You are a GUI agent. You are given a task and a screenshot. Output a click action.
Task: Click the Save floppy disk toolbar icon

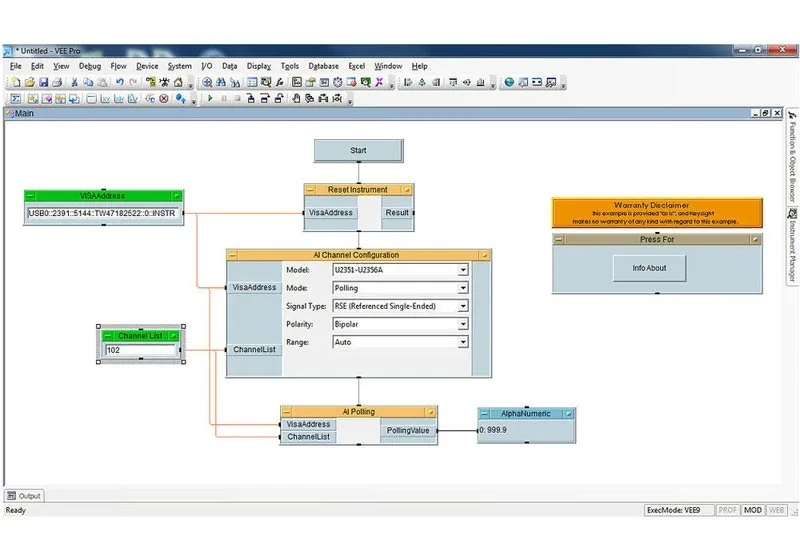(44, 82)
